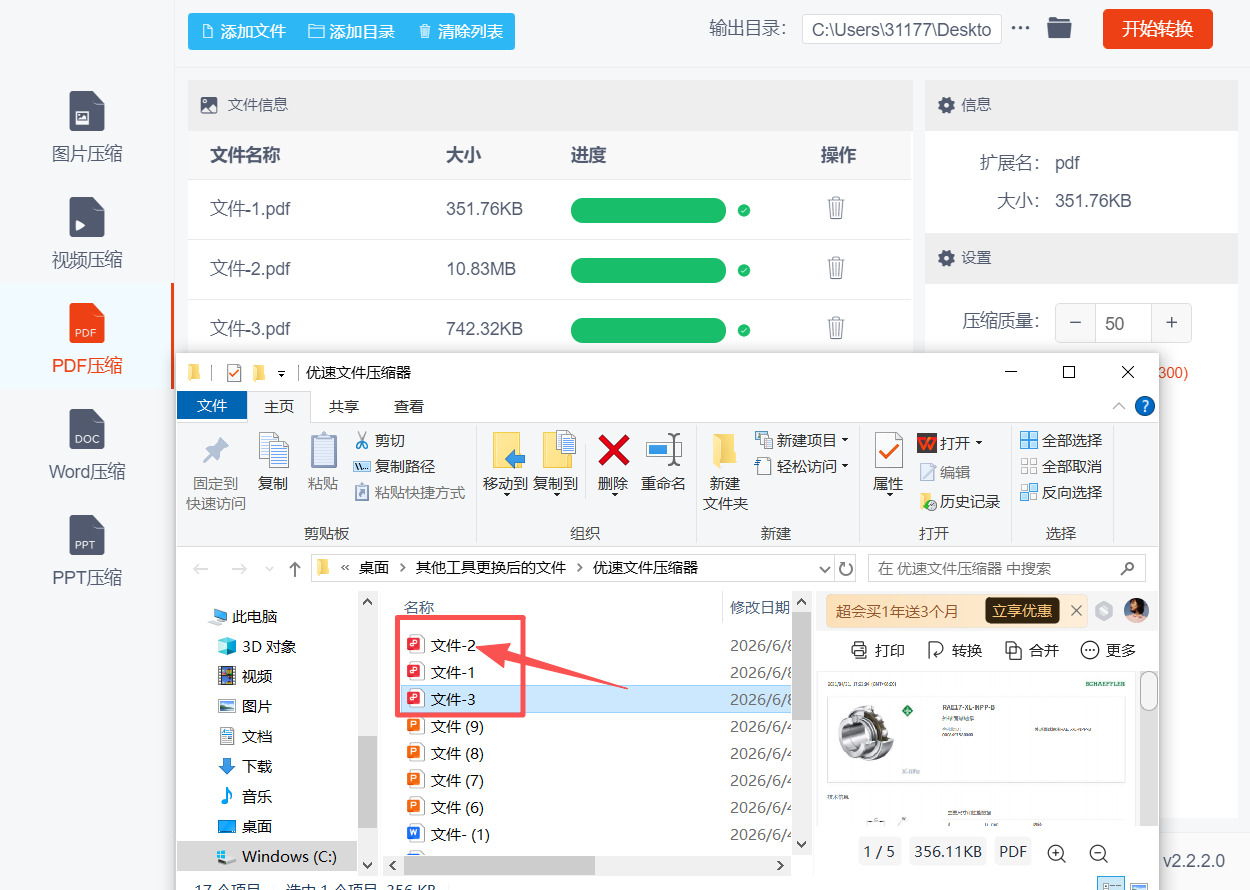The width and height of the screenshot is (1250, 890).
Task: Select 此电脑 in the navigation tree
Action: [x=244, y=617]
